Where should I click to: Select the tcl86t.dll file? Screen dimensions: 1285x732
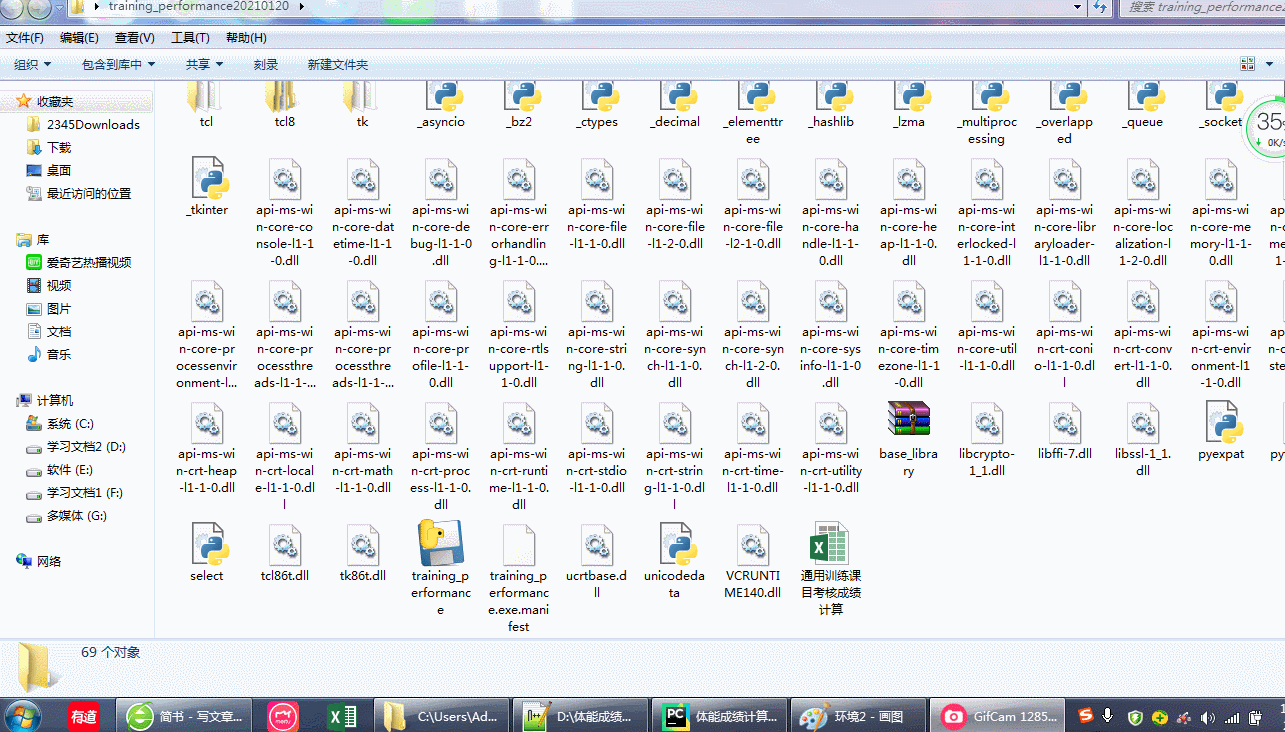[285, 553]
